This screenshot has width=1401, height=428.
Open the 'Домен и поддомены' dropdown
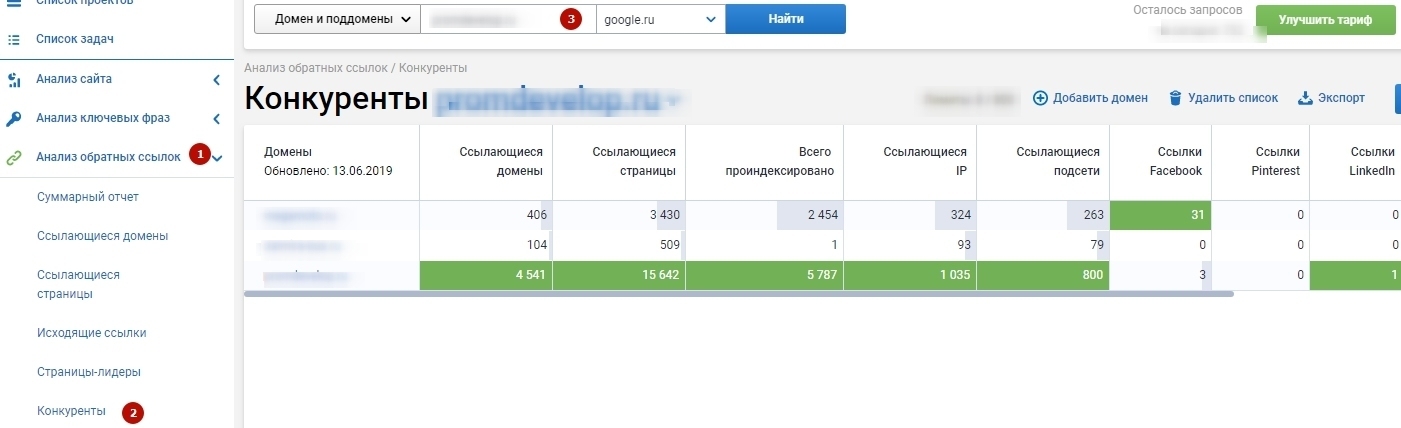point(337,19)
